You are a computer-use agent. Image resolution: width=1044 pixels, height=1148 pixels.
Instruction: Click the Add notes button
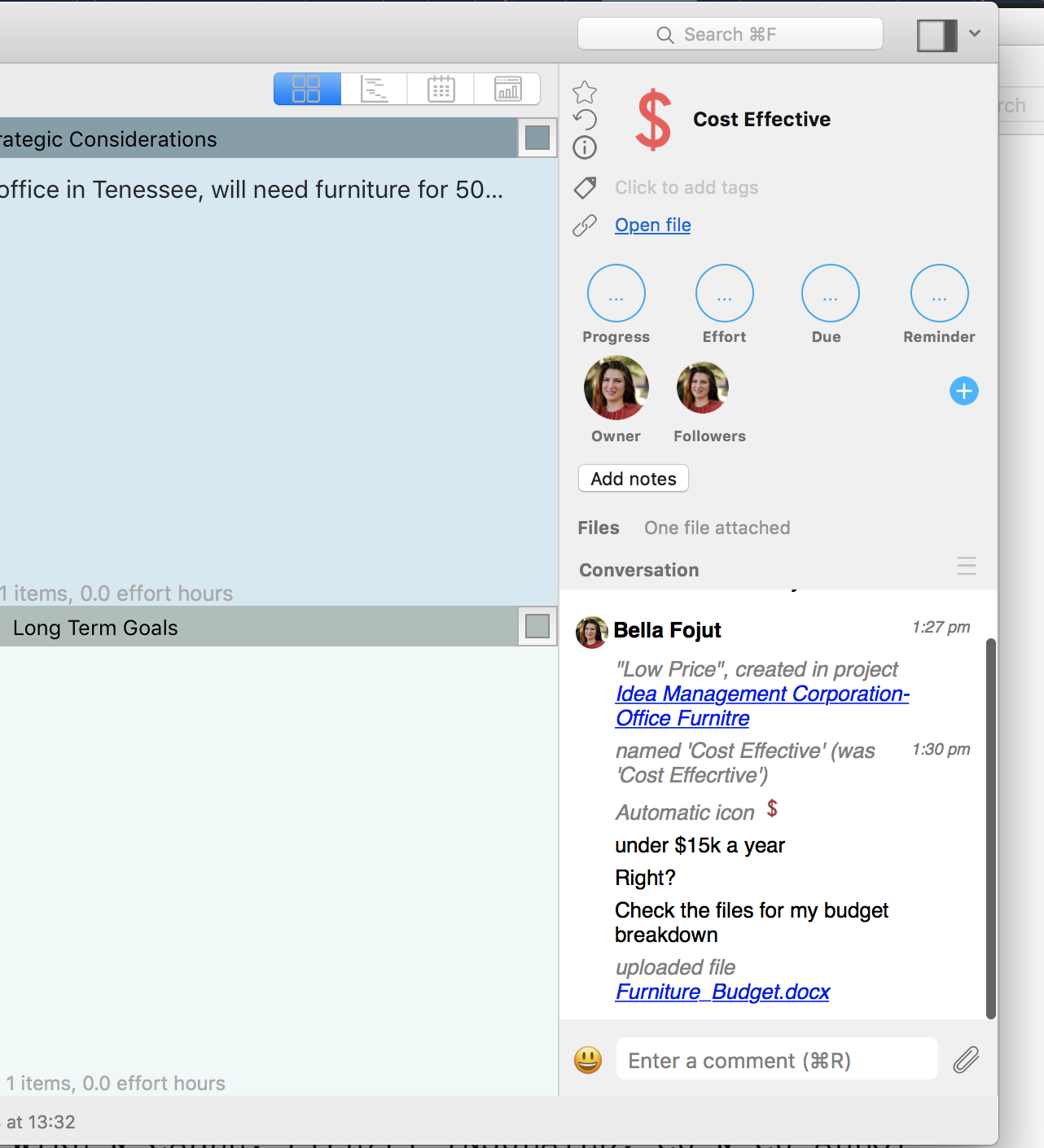pos(634,479)
